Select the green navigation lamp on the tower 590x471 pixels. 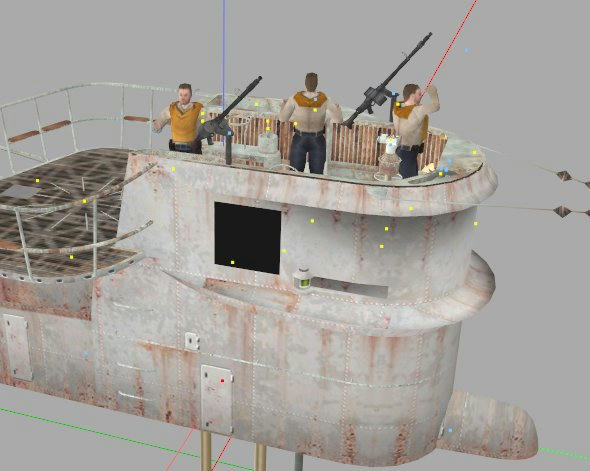(302, 279)
